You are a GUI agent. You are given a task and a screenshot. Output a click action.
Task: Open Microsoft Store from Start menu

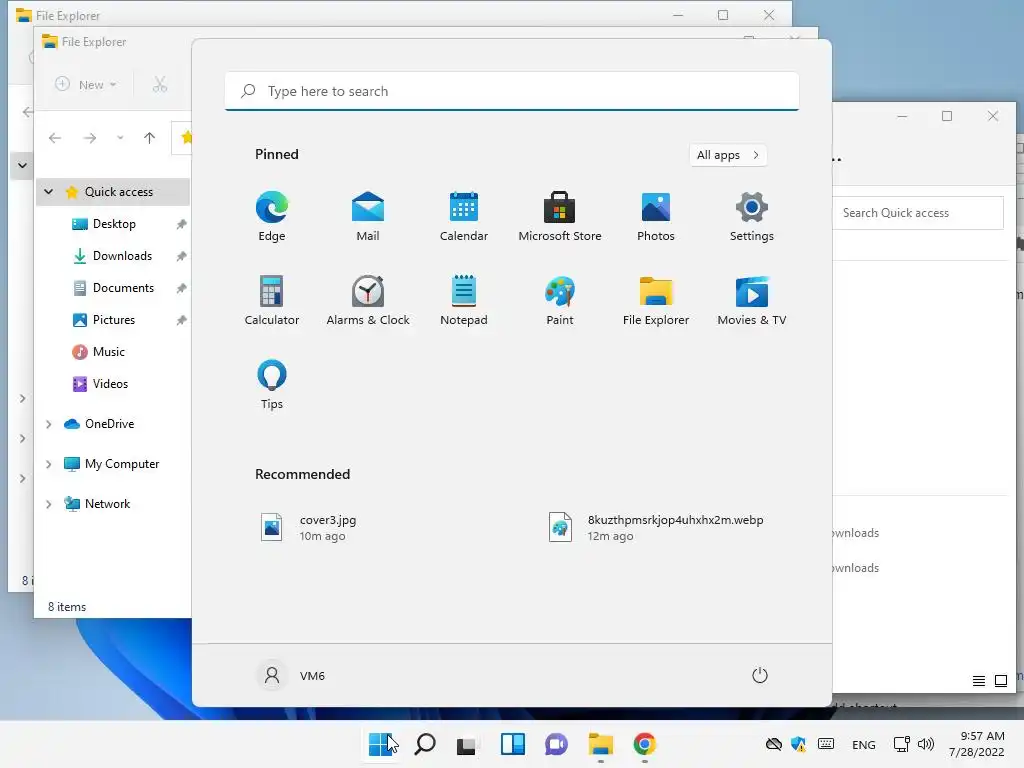(x=560, y=217)
